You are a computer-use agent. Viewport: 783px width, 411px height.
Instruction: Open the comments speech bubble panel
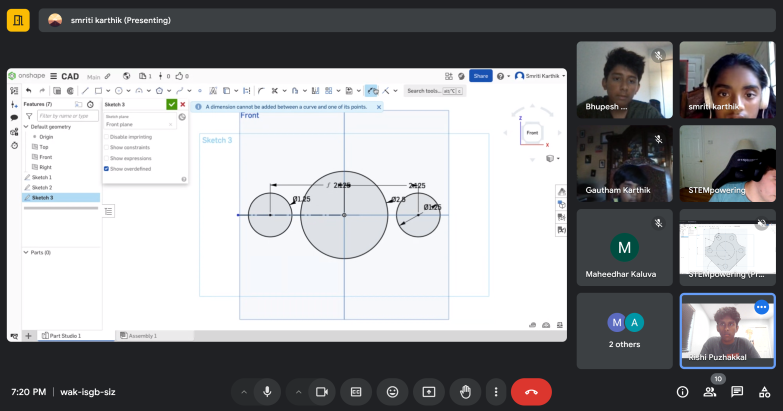click(14, 118)
